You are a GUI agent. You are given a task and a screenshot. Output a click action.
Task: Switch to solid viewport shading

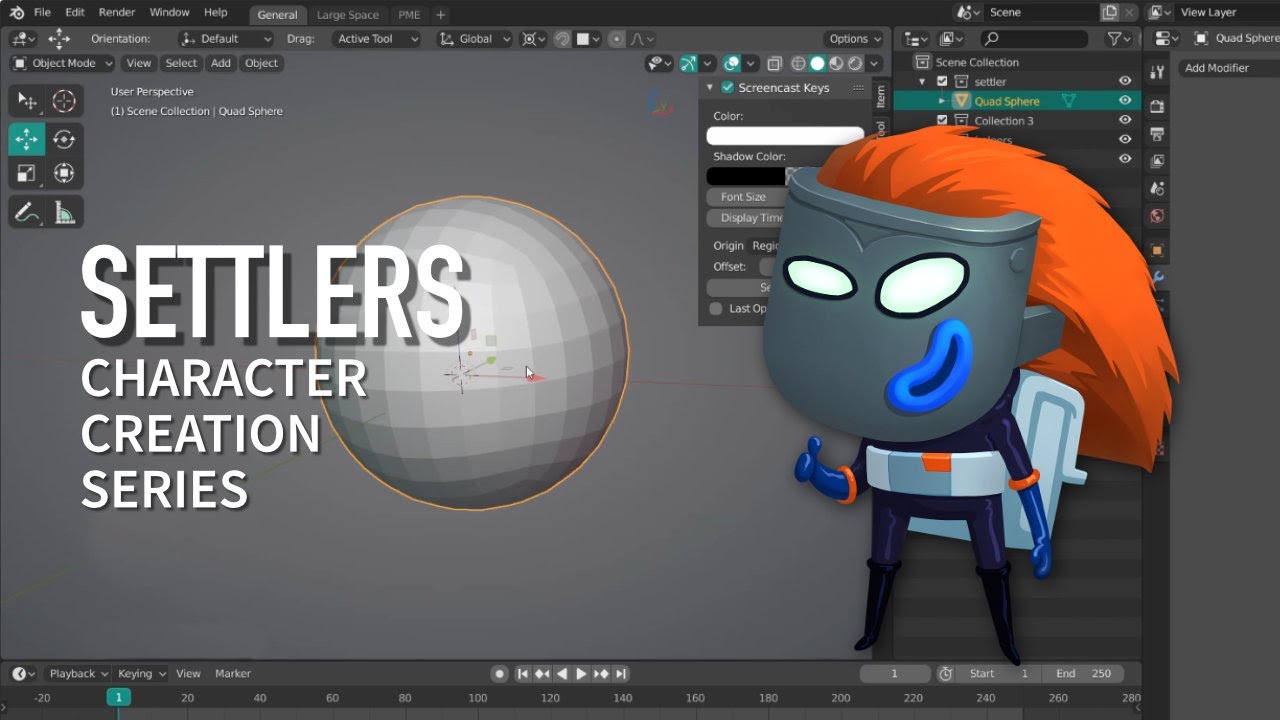[817, 63]
